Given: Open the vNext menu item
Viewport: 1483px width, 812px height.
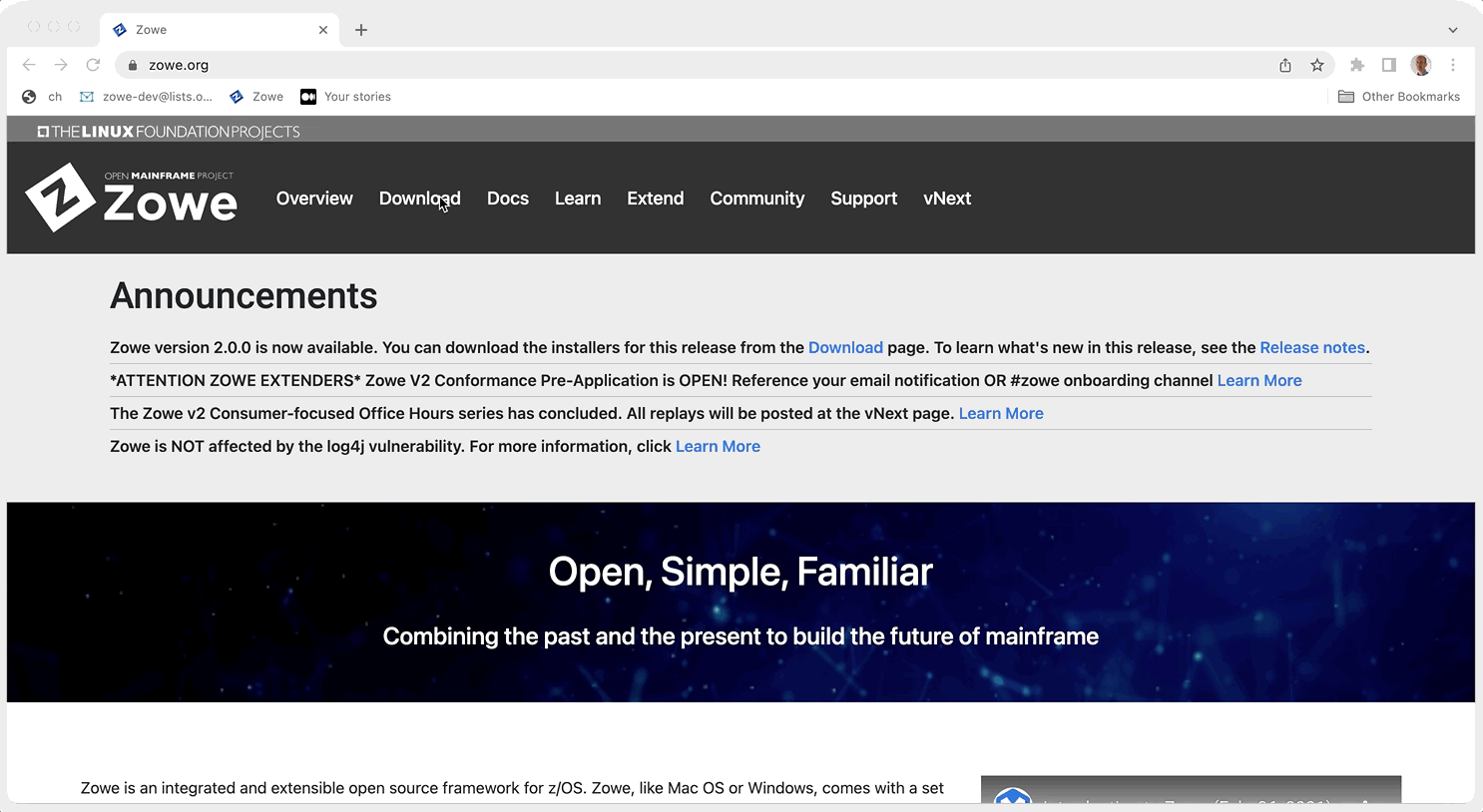Looking at the screenshot, I should tap(947, 199).
